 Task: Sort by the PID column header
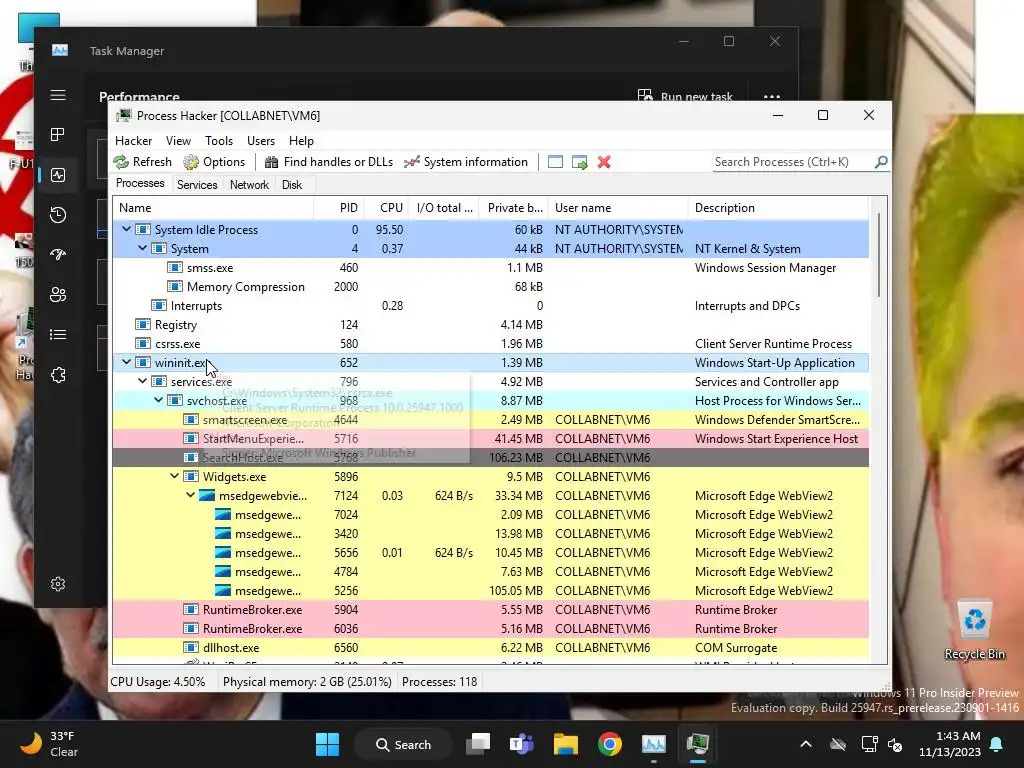[339, 208]
